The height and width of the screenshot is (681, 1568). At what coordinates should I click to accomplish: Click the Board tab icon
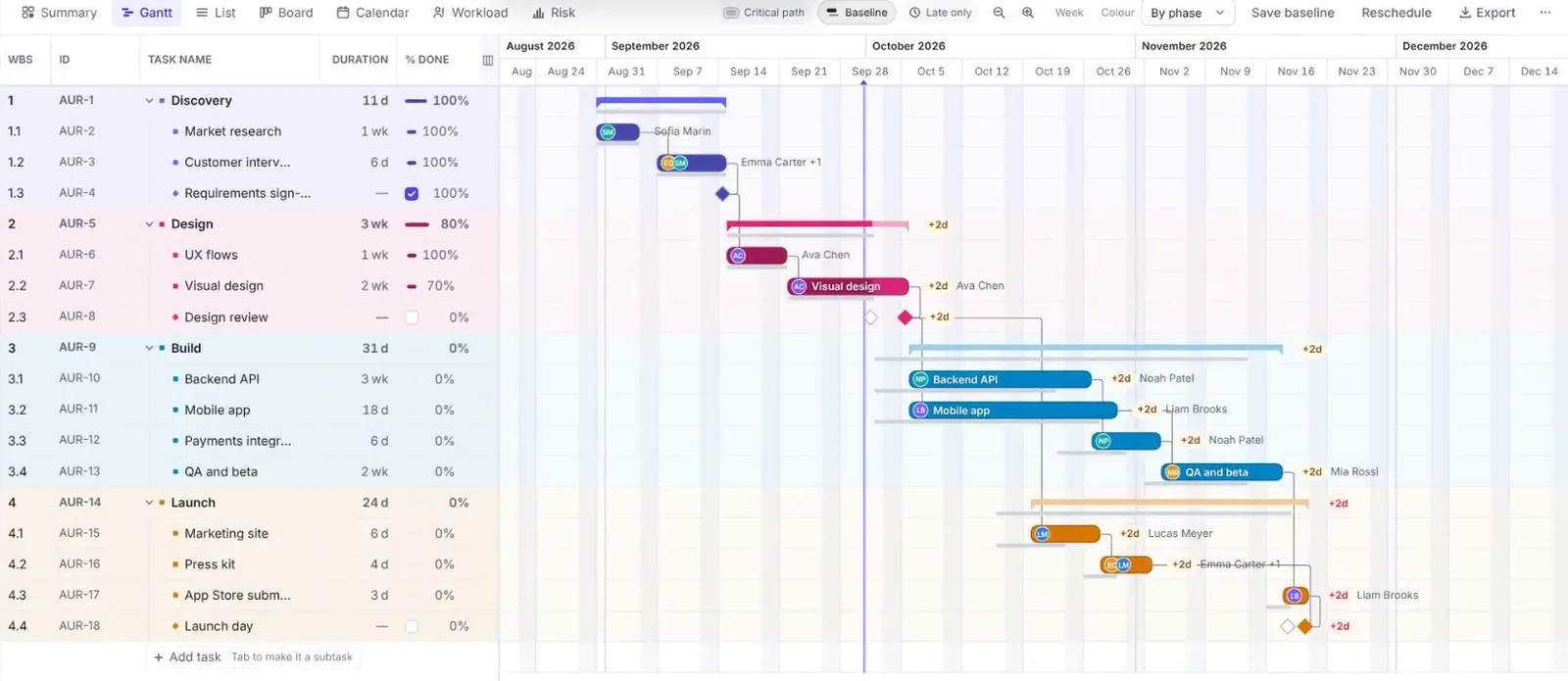(x=266, y=13)
